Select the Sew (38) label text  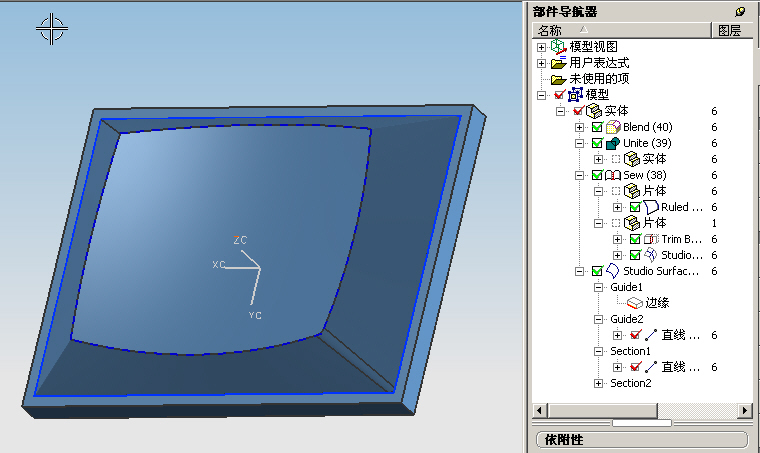tap(645, 175)
